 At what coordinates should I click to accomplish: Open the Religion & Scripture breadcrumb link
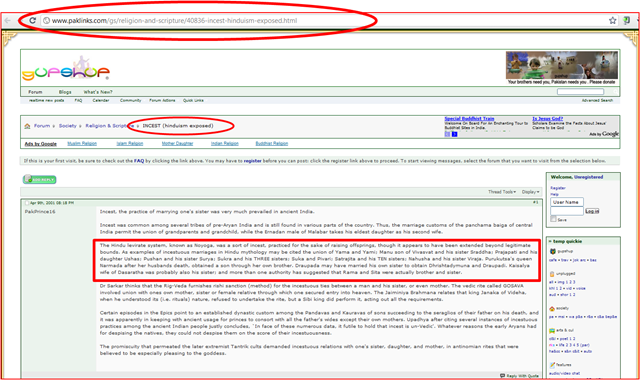[x=109, y=126]
